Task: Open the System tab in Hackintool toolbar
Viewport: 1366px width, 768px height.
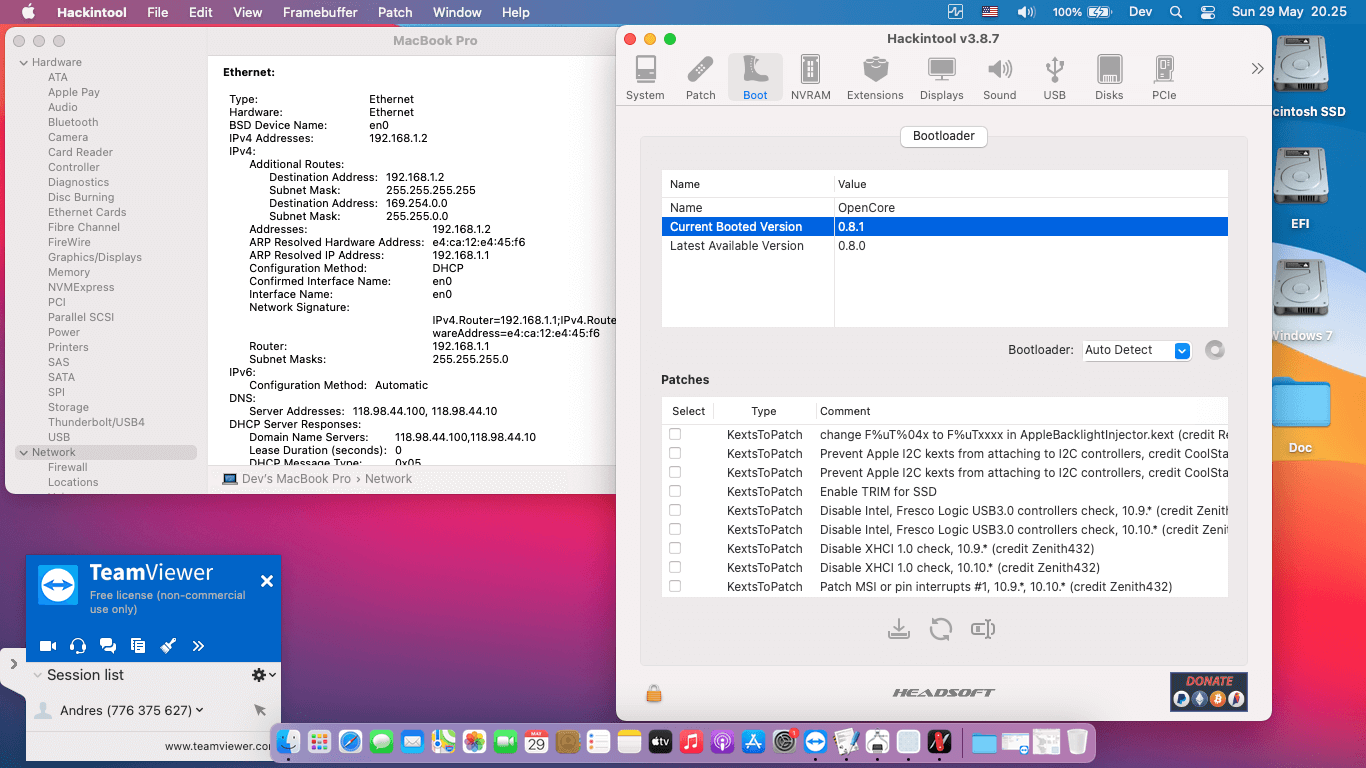Action: tap(645, 78)
